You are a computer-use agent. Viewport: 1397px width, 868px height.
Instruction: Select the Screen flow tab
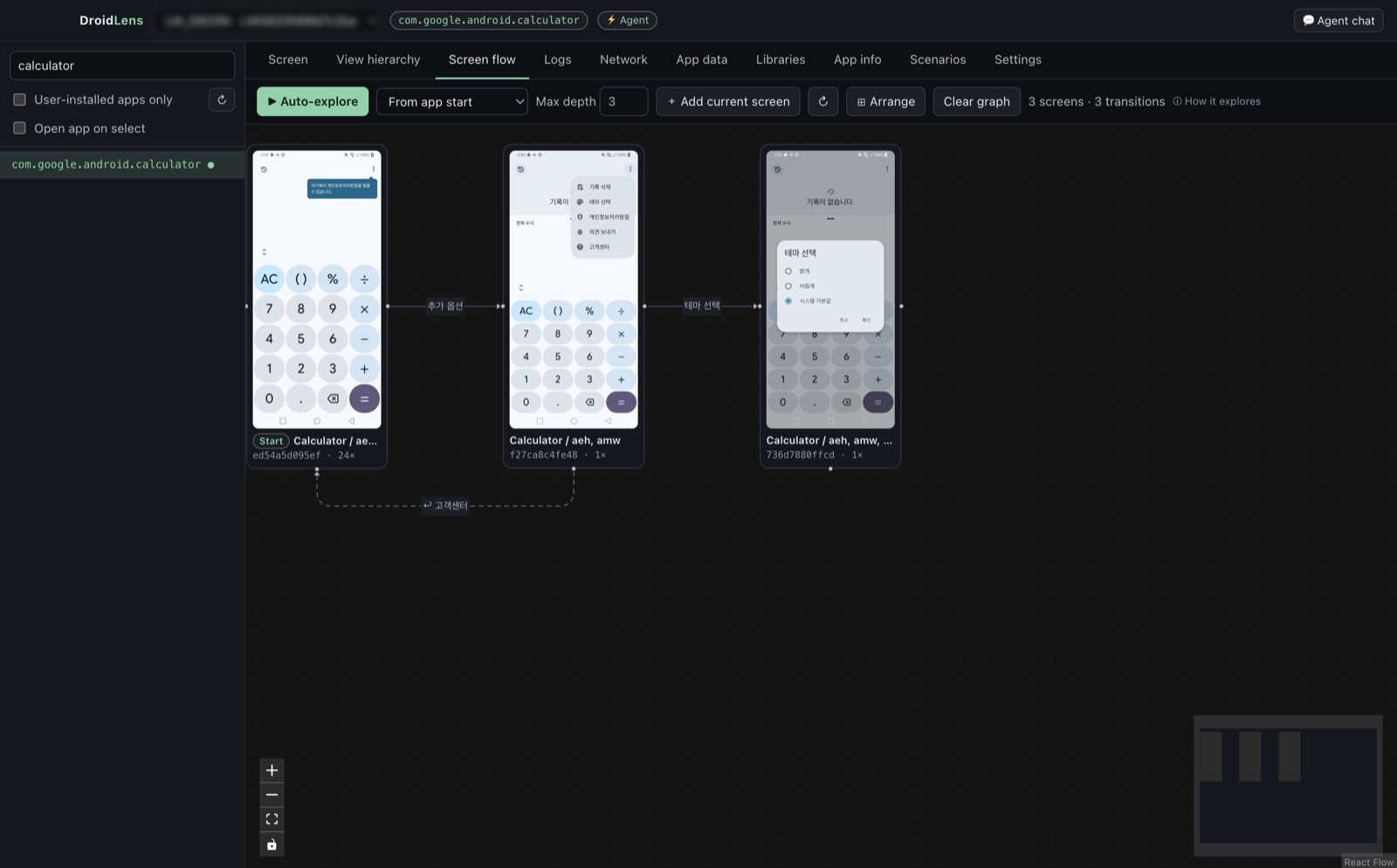(x=482, y=59)
